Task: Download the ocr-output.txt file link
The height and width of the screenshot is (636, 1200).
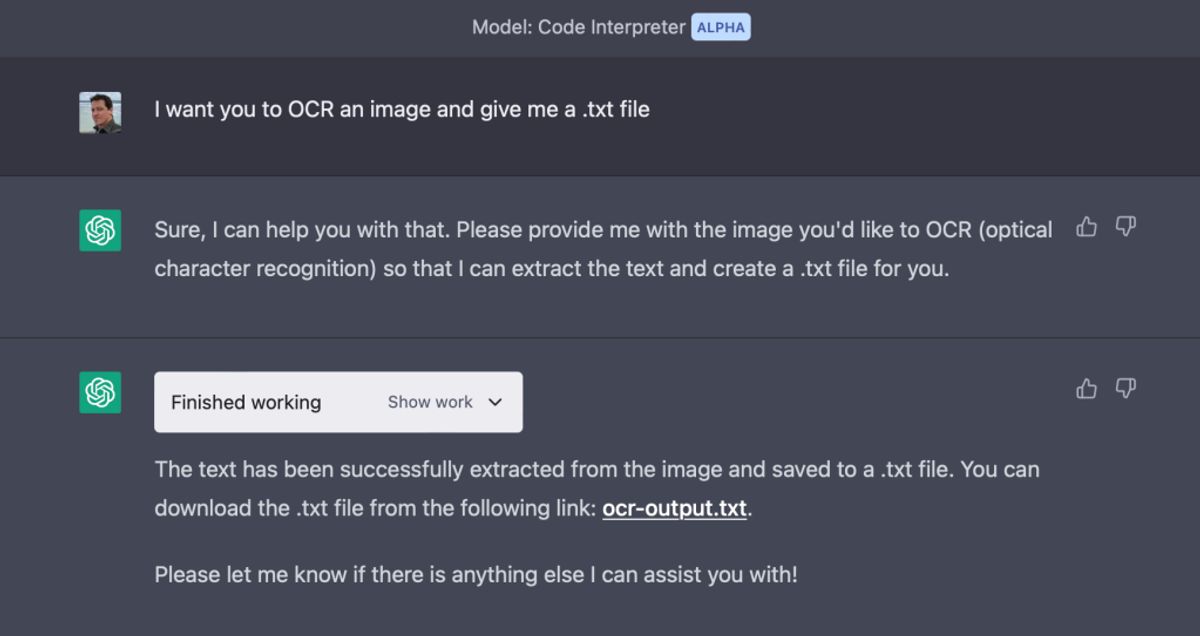Action: pyautogui.click(x=673, y=507)
